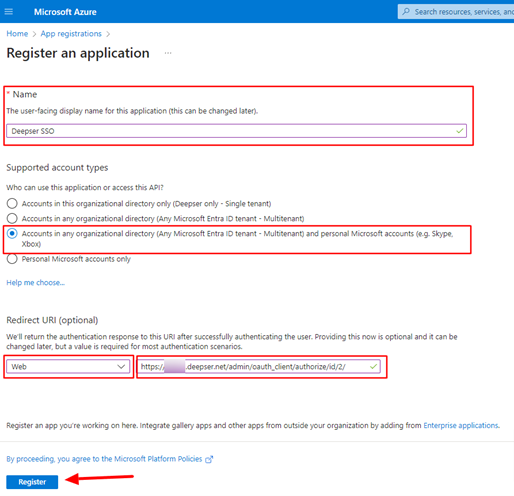Click the external link icon after Platform Policies
Image resolution: width=514 pixels, height=496 pixels.
pyautogui.click(x=209, y=459)
